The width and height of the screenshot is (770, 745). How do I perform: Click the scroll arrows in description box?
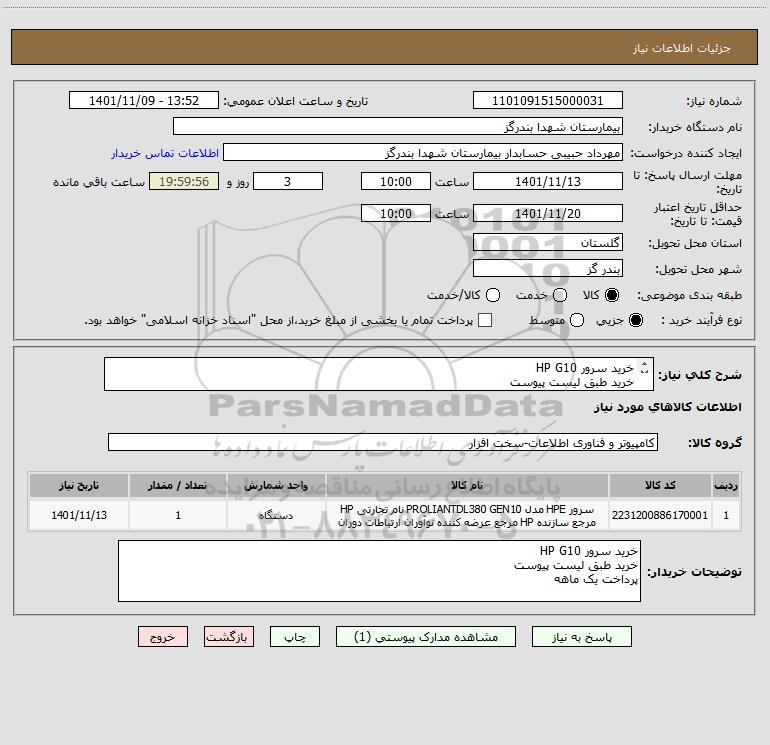645,368
